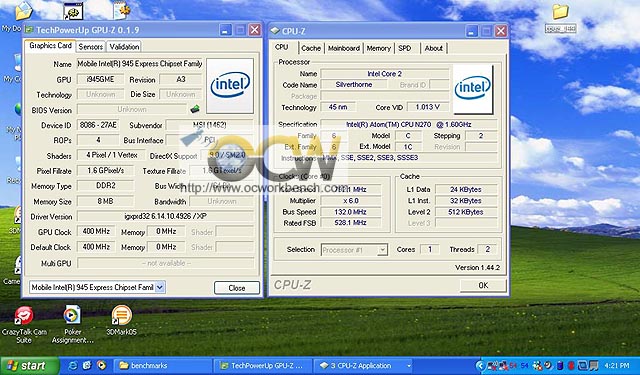640x375 pixels.
Task: Click the Intel logo in GPU-Z window
Action: point(230,86)
